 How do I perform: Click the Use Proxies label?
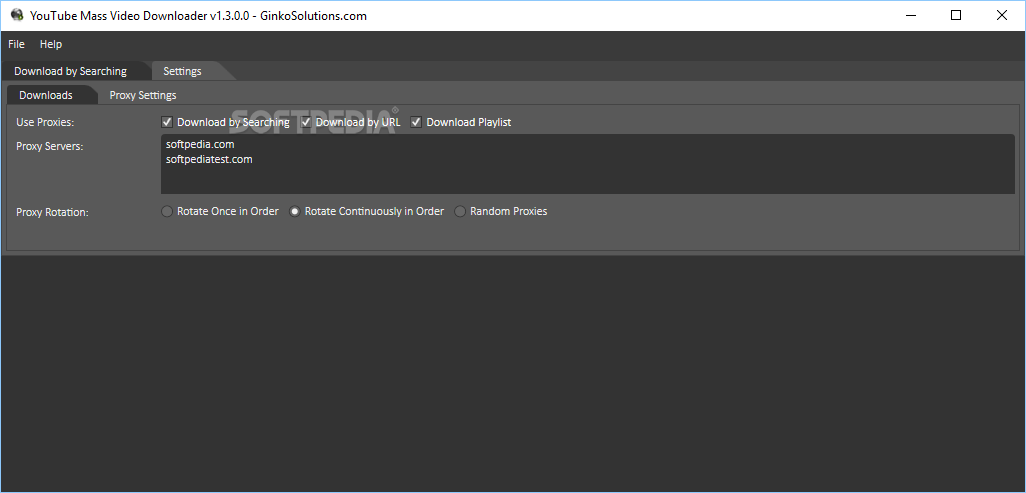(45, 122)
